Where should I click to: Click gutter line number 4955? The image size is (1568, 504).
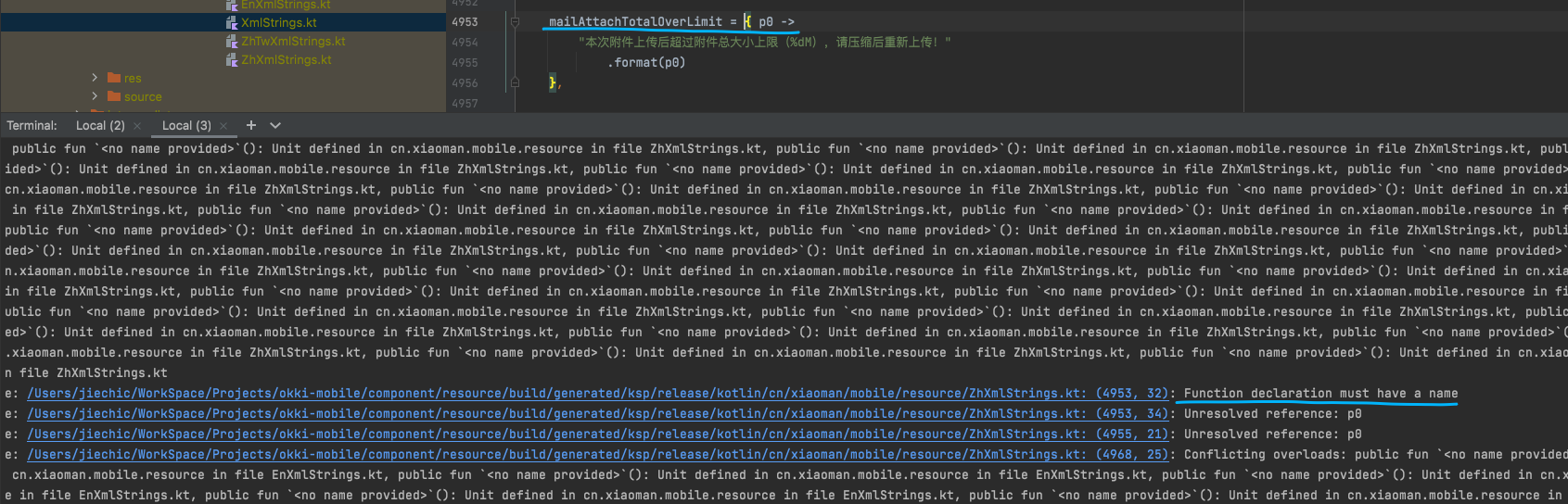(x=465, y=63)
